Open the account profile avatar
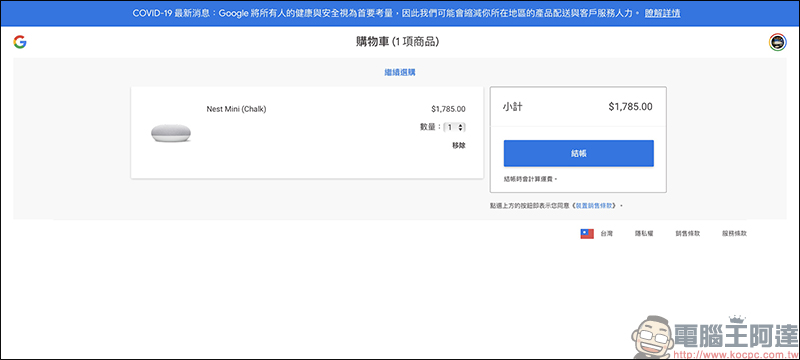The height and width of the screenshot is (360, 800). coord(778,42)
